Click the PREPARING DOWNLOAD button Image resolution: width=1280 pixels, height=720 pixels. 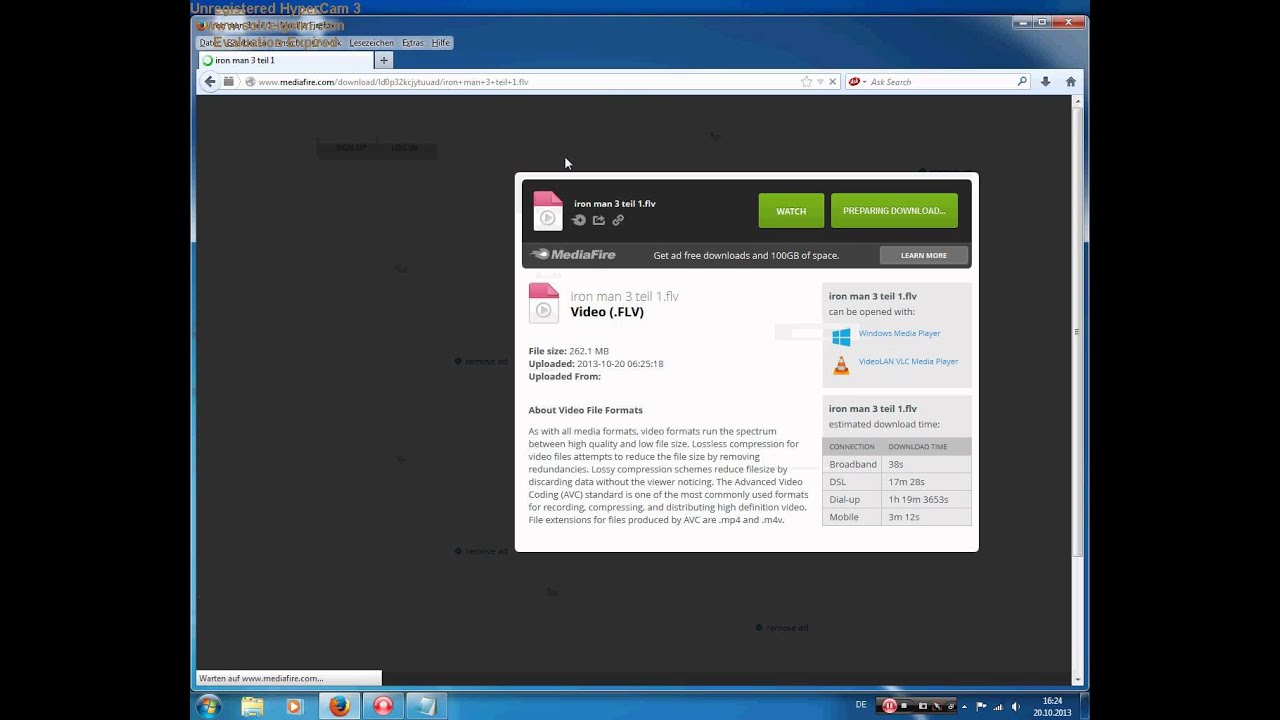point(894,211)
